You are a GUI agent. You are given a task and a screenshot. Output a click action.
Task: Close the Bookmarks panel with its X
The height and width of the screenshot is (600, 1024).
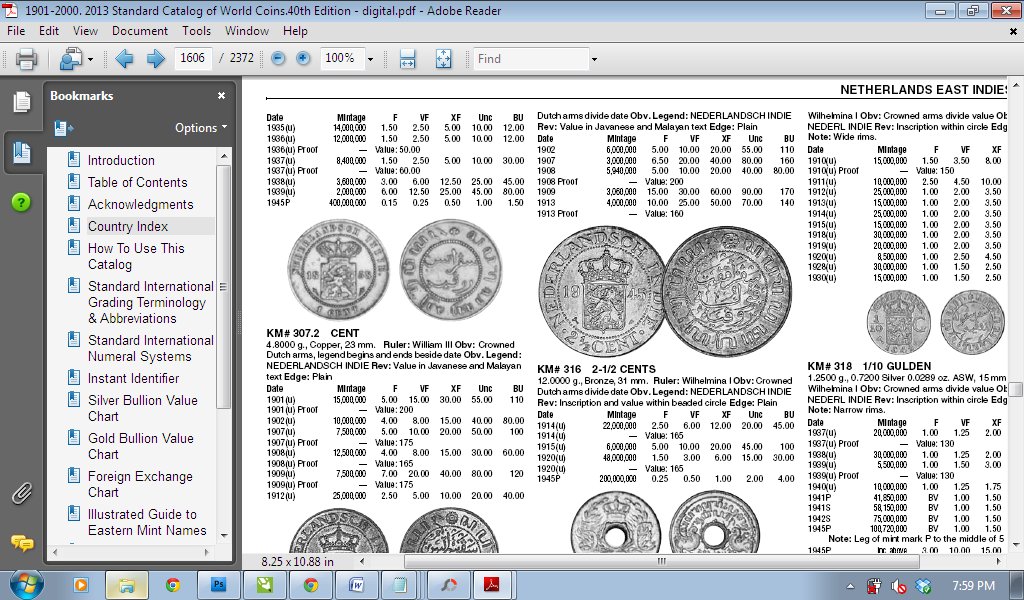coord(221,95)
